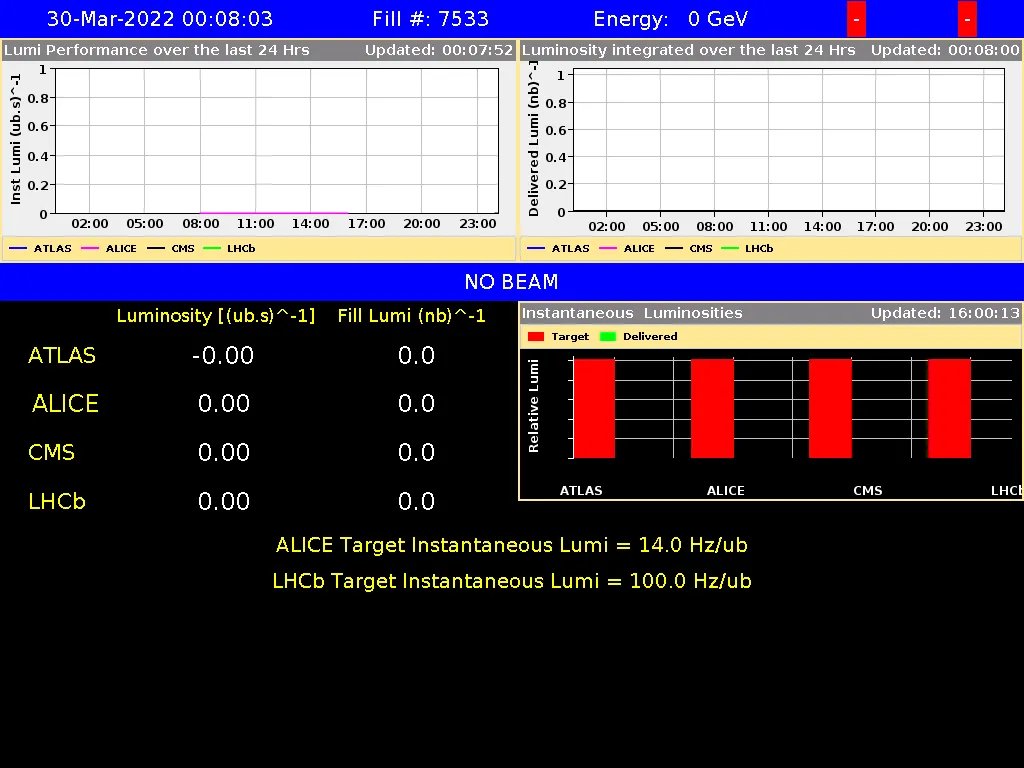The image size is (1024, 768).
Task: Click the red Target legend swatch
Action: pyautogui.click(x=535, y=337)
